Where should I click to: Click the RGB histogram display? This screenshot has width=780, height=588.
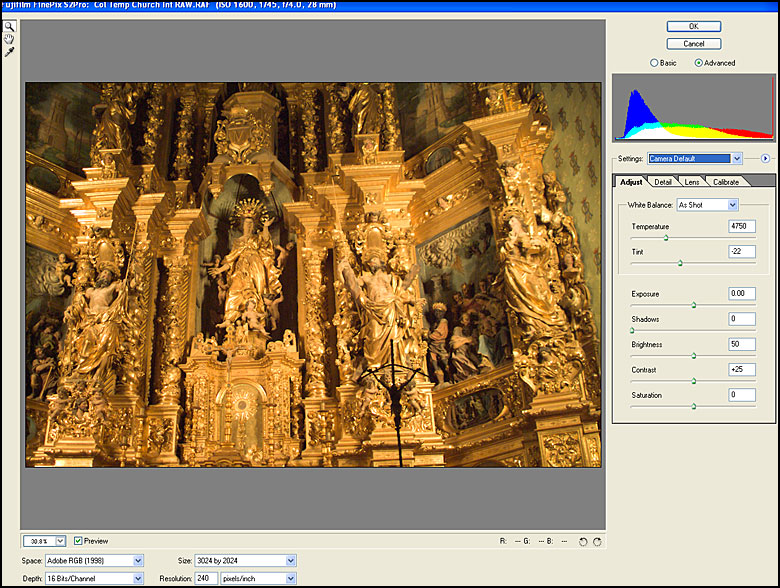[693, 107]
